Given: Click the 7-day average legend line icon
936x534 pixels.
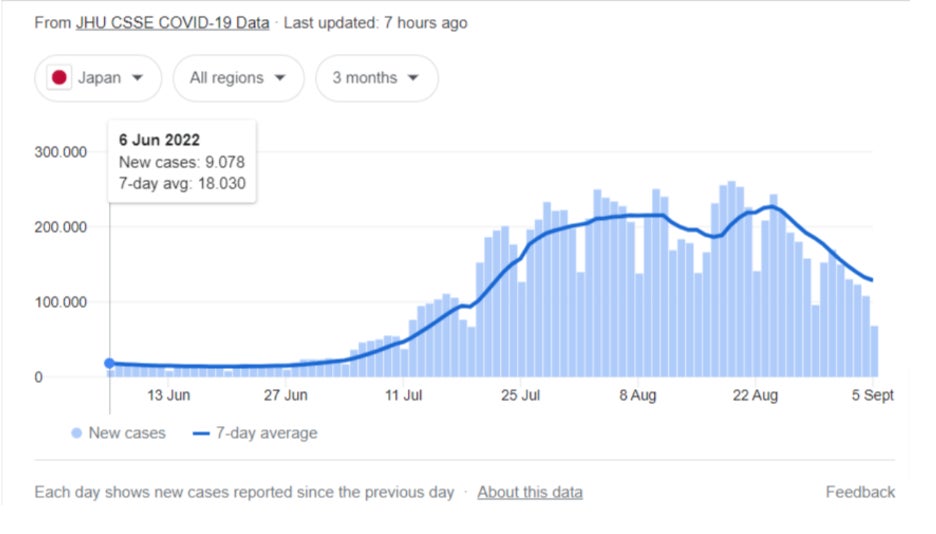Looking at the screenshot, I should point(201,434).
